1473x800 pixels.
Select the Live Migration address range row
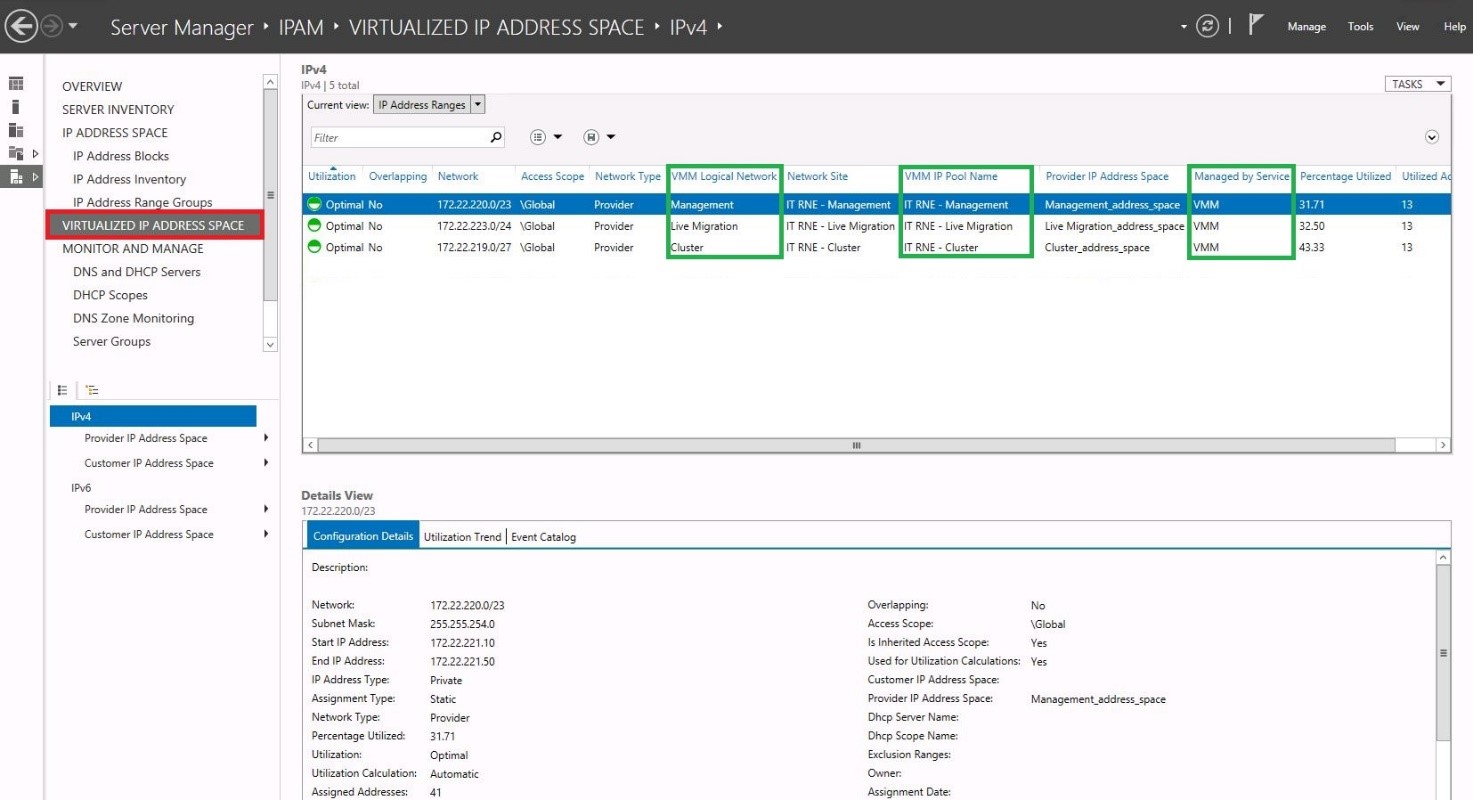tap(600, 225)
